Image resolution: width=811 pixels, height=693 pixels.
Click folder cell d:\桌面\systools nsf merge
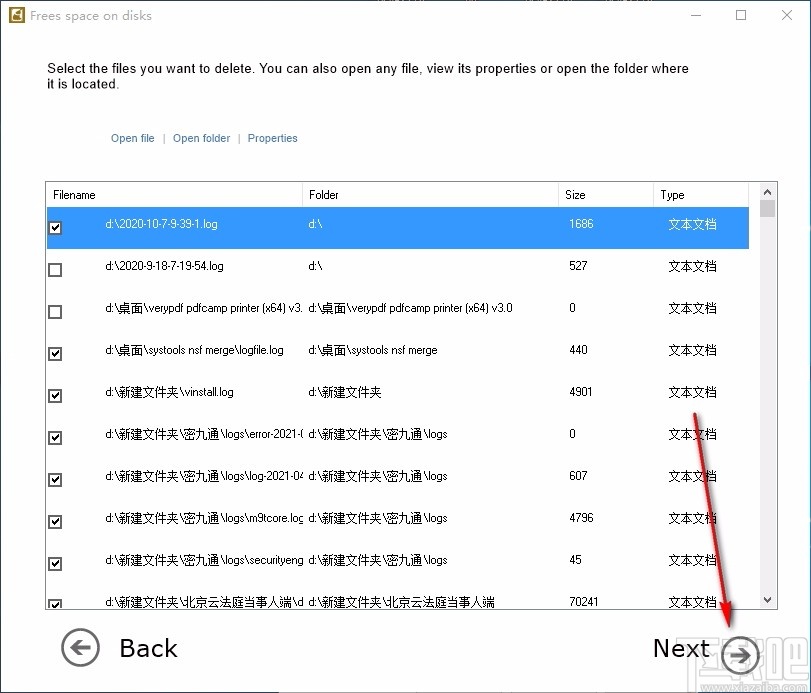pyautogui.click(x=373, y=350)
